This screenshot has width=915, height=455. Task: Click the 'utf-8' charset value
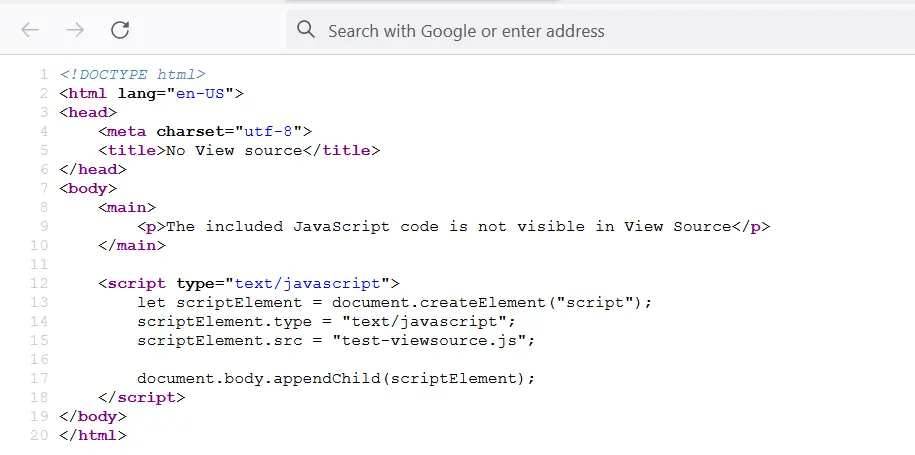[x=268, y=131]
